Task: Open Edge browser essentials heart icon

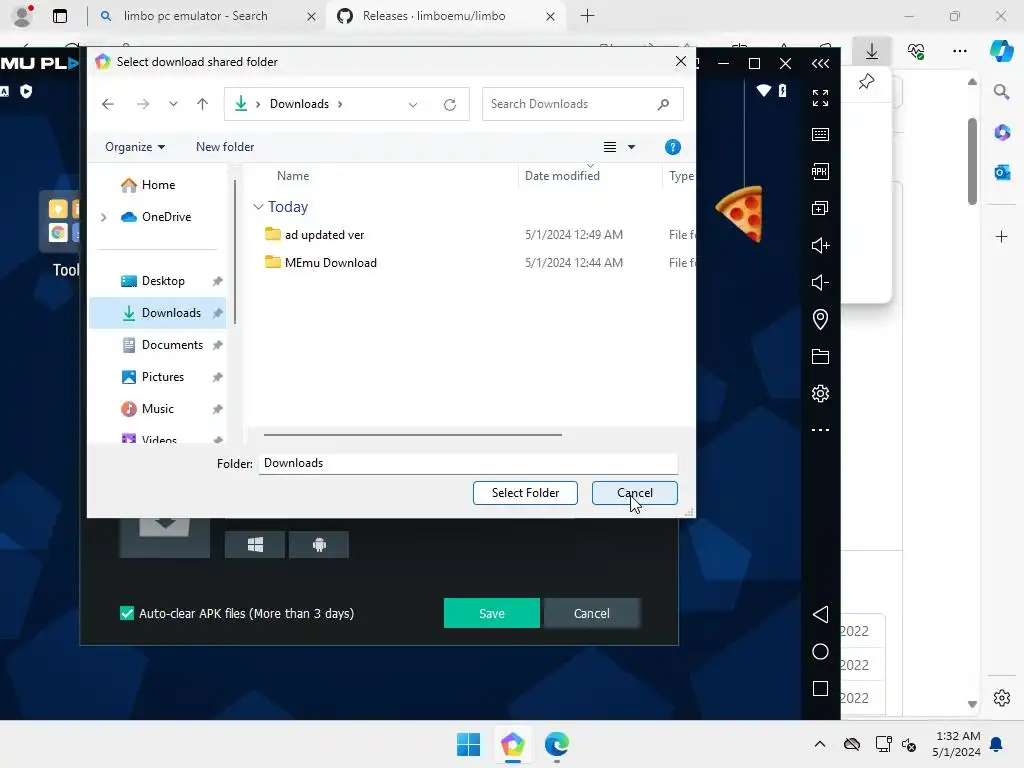Action: (x=916, y=51)
